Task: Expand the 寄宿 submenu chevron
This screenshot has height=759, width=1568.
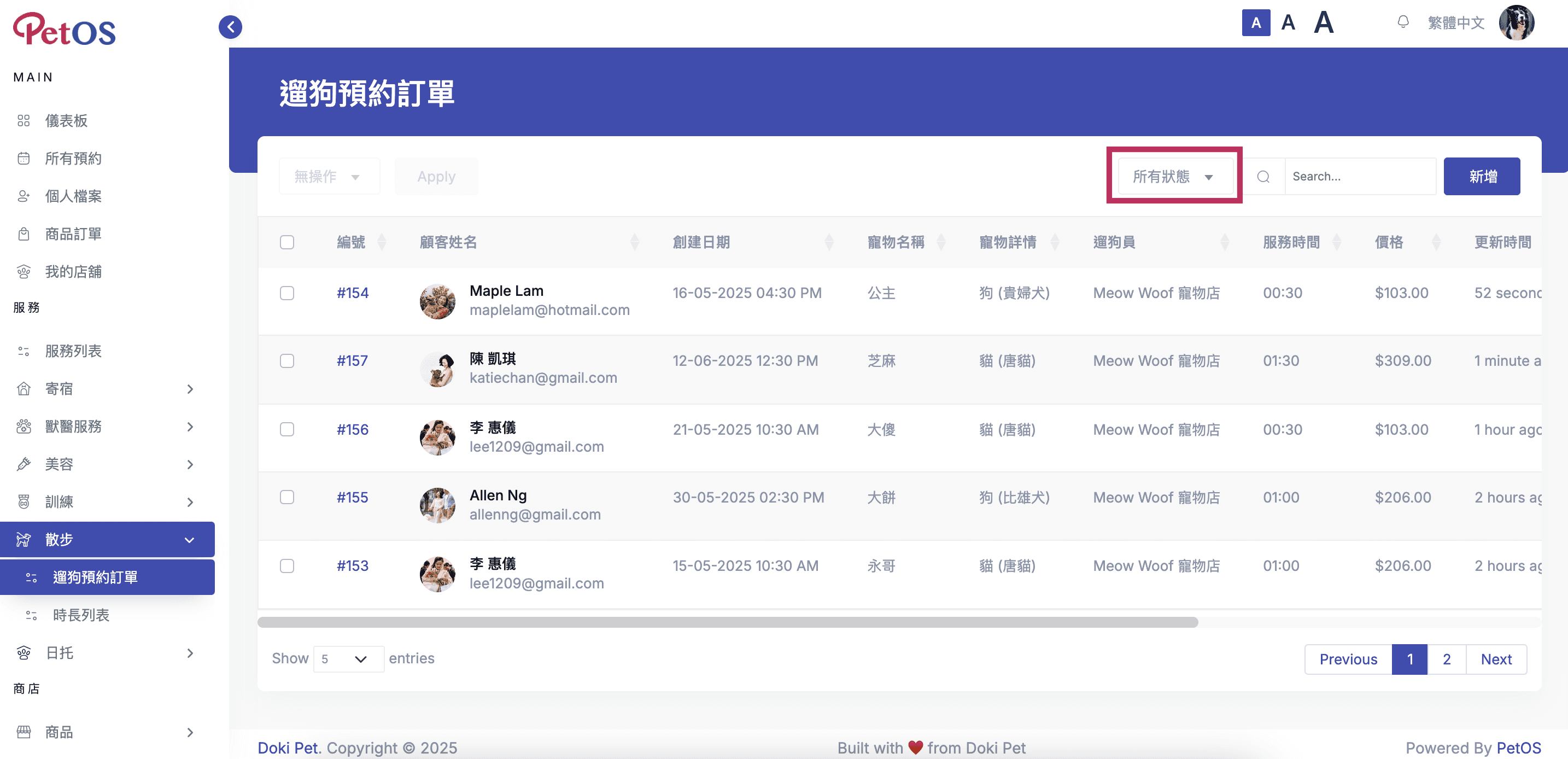Action: [x=190, y=388]
